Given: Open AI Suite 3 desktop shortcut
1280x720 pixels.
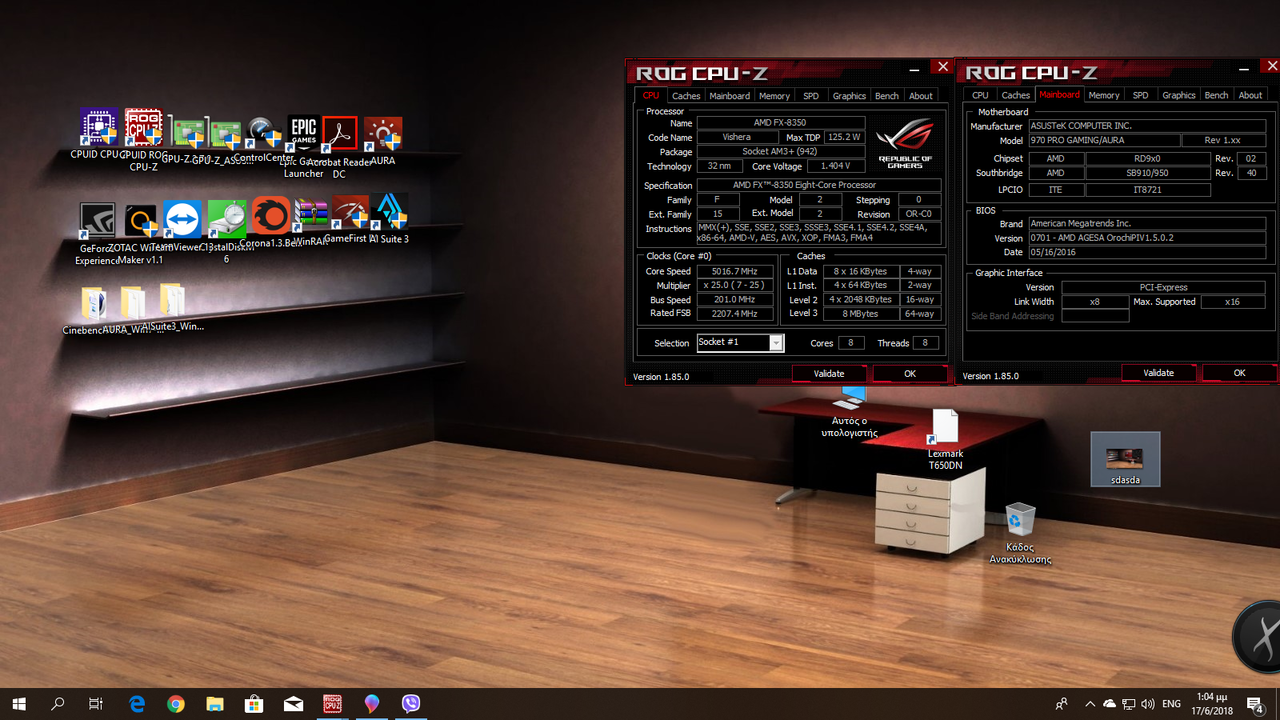Looking at the screenshot, I should pos(389,213).
